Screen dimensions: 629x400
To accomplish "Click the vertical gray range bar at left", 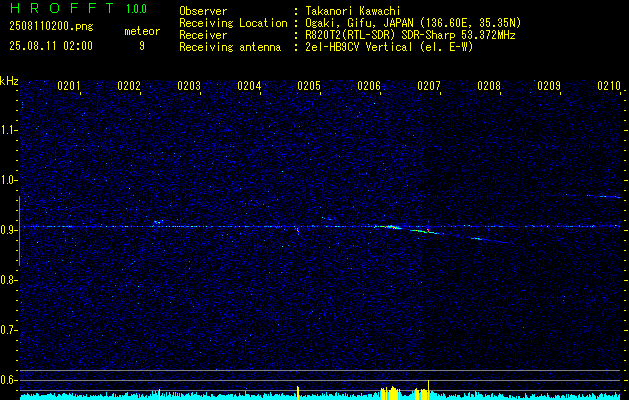I will pyautogui.click(x=19, y=231).
